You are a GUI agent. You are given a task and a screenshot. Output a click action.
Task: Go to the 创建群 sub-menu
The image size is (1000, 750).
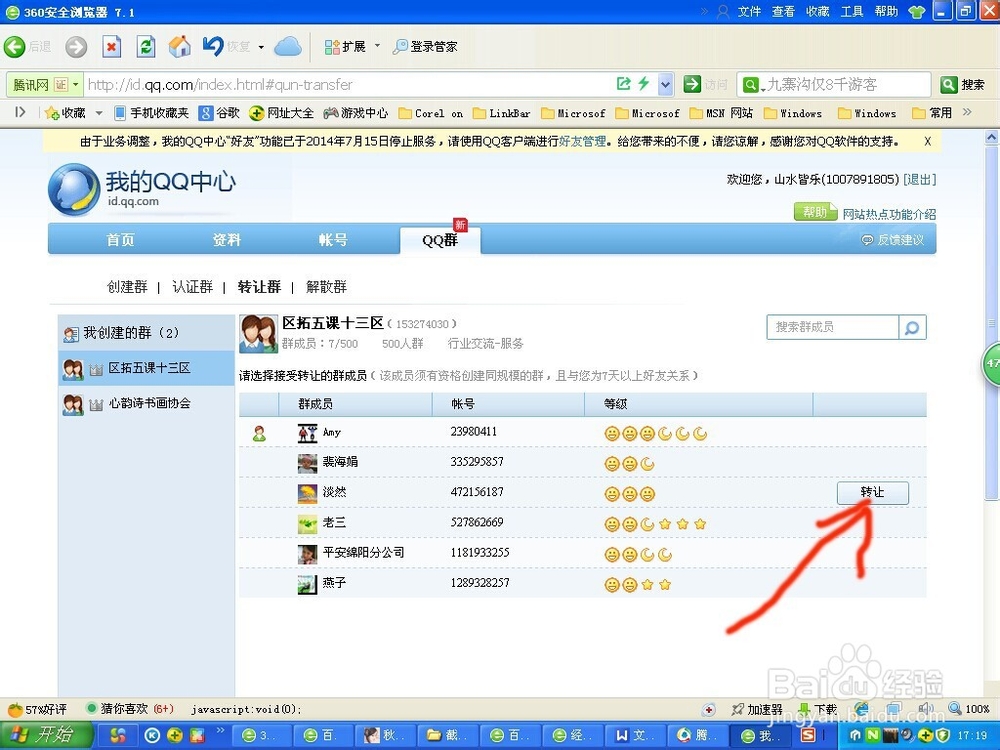point(127,287)
